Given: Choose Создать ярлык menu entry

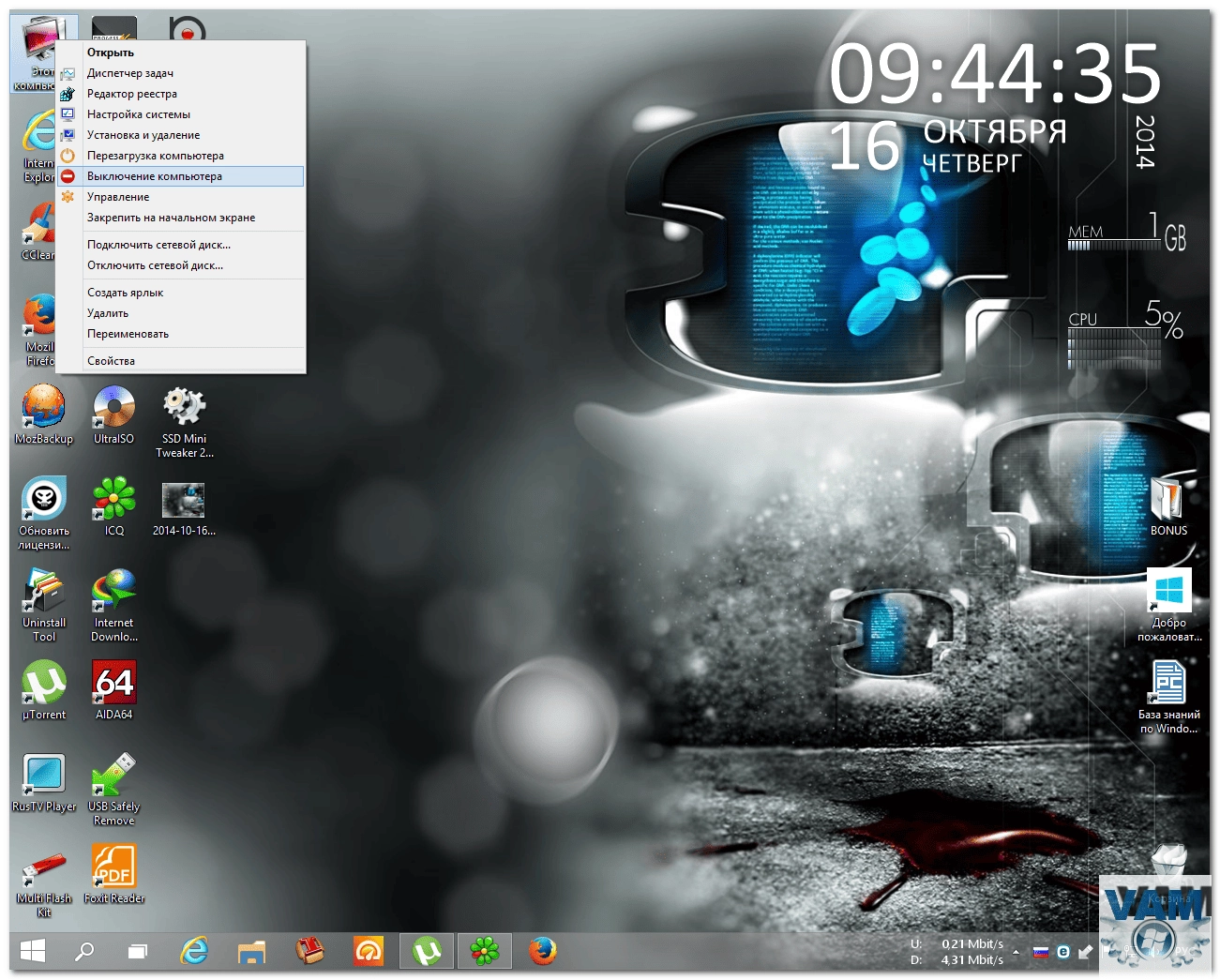Looking at the screenshot, I should (181, 293).
